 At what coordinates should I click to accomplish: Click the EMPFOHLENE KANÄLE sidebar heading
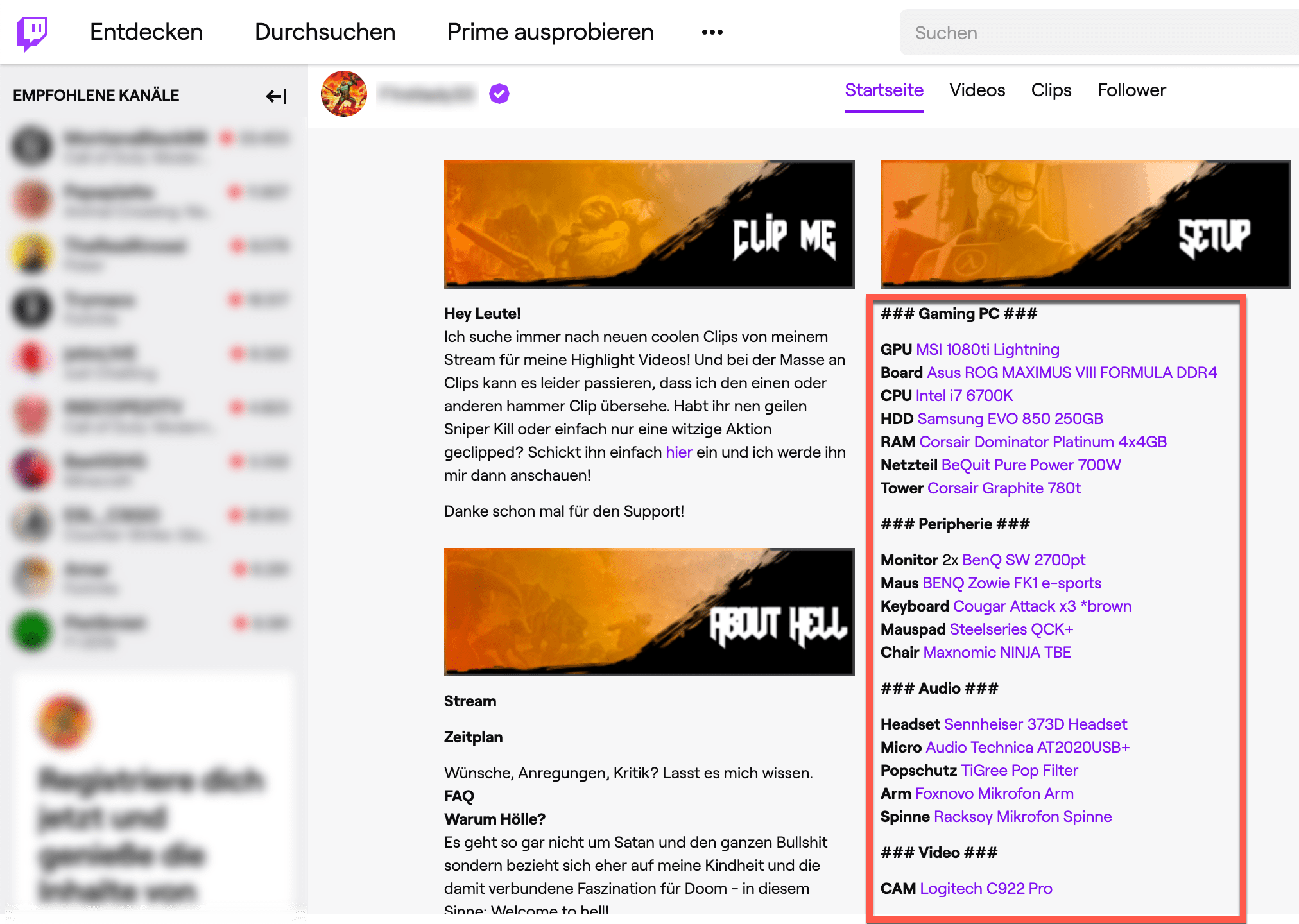point(96,96)
